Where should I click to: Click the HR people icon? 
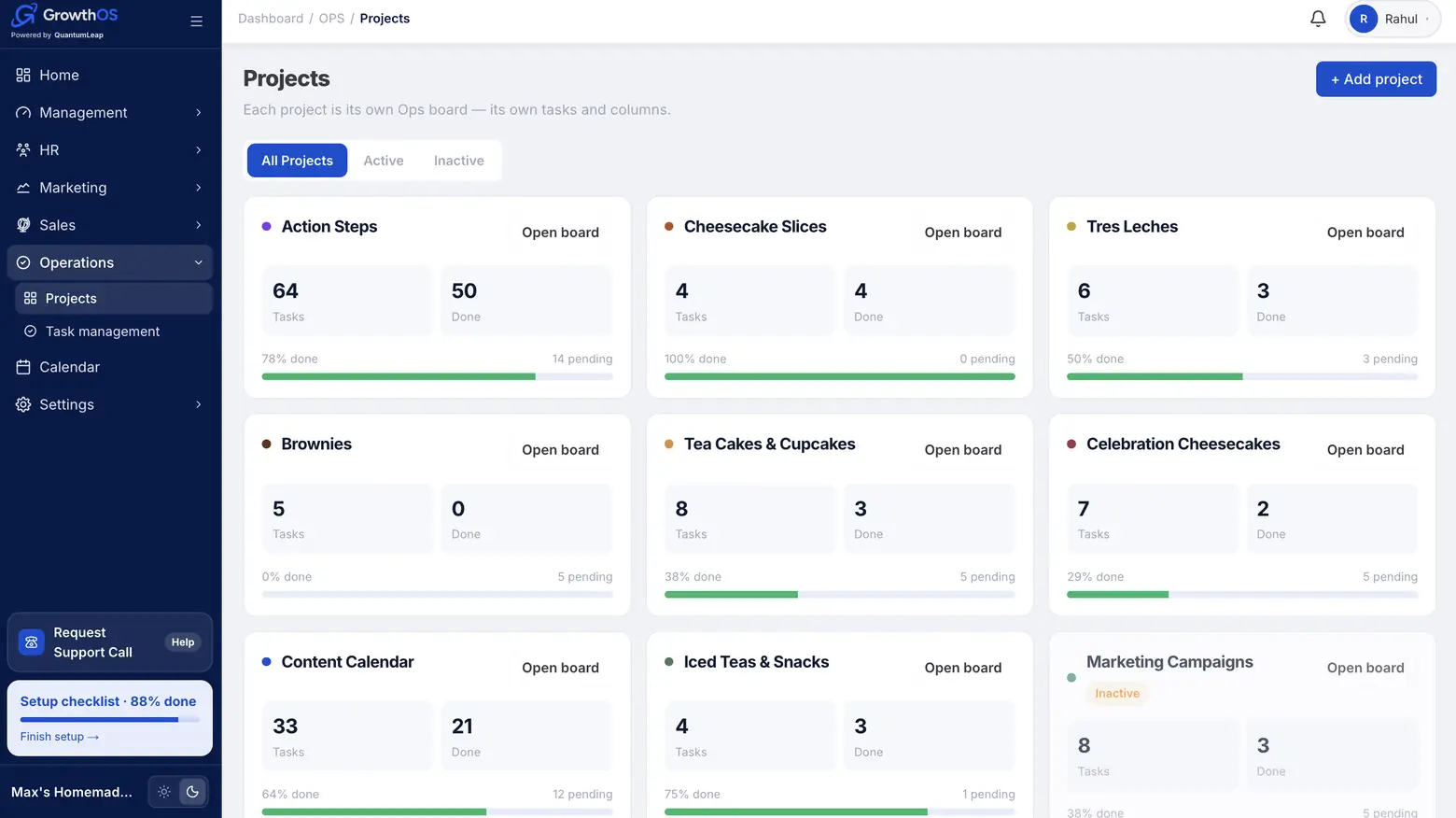click(23, 149)
